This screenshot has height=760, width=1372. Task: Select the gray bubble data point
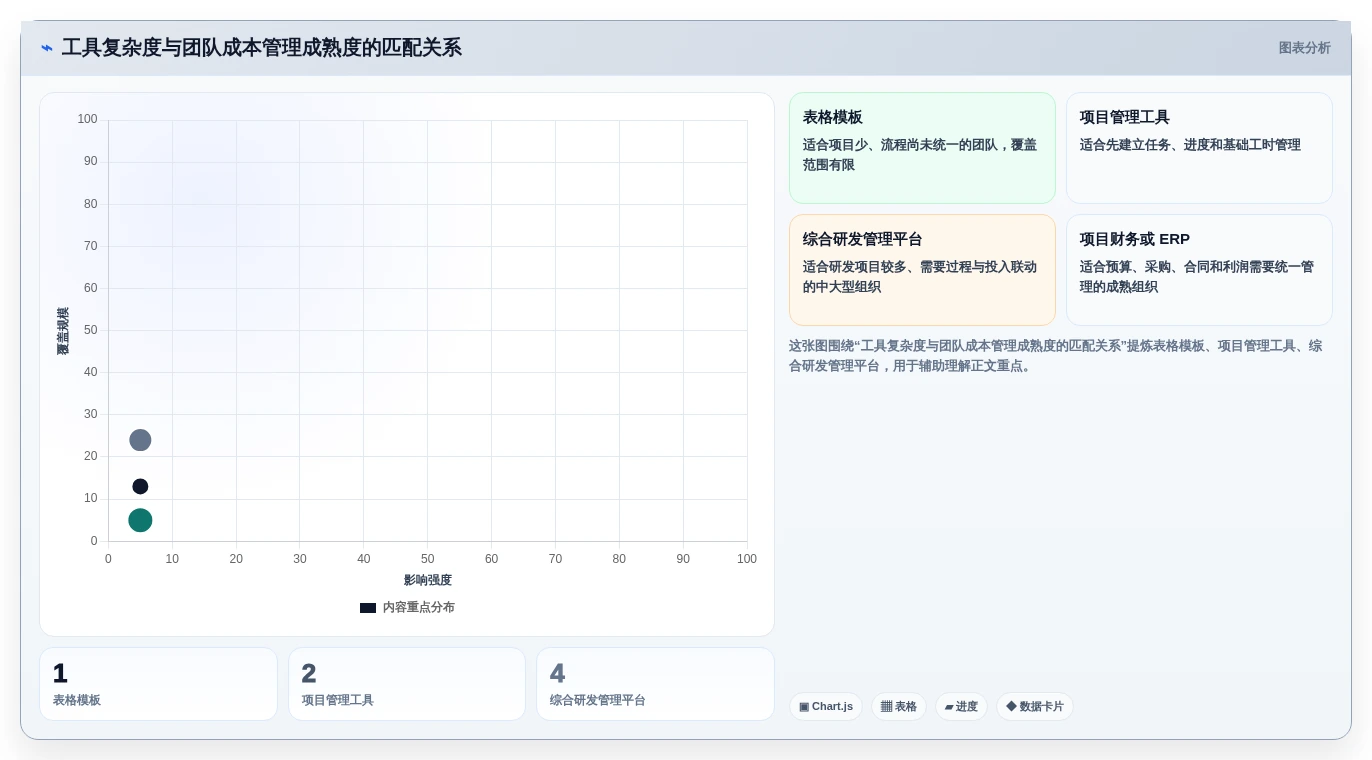140,440
